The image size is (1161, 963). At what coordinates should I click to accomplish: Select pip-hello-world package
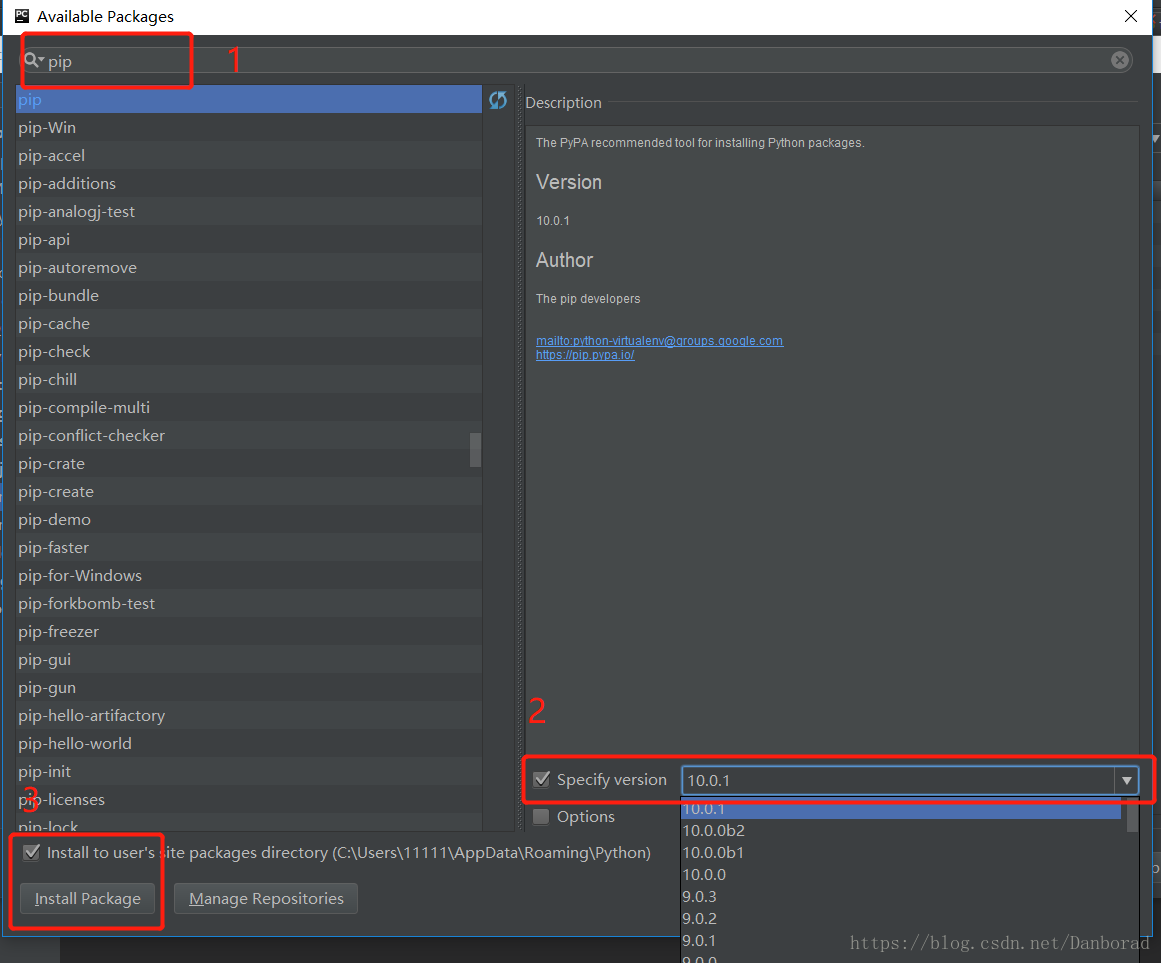(249, 744)
